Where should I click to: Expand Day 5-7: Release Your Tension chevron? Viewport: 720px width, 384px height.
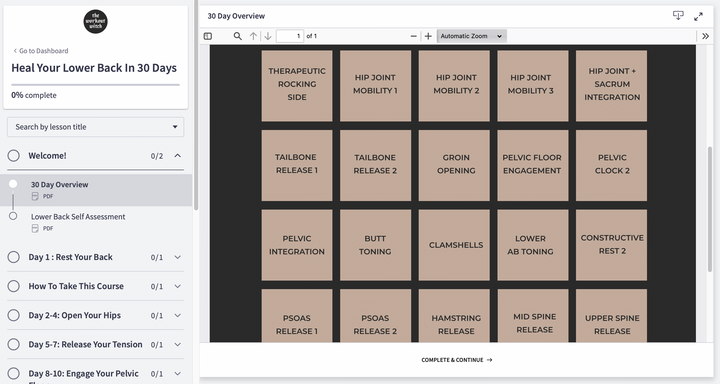pyautogui.click(x=178, y=344)
